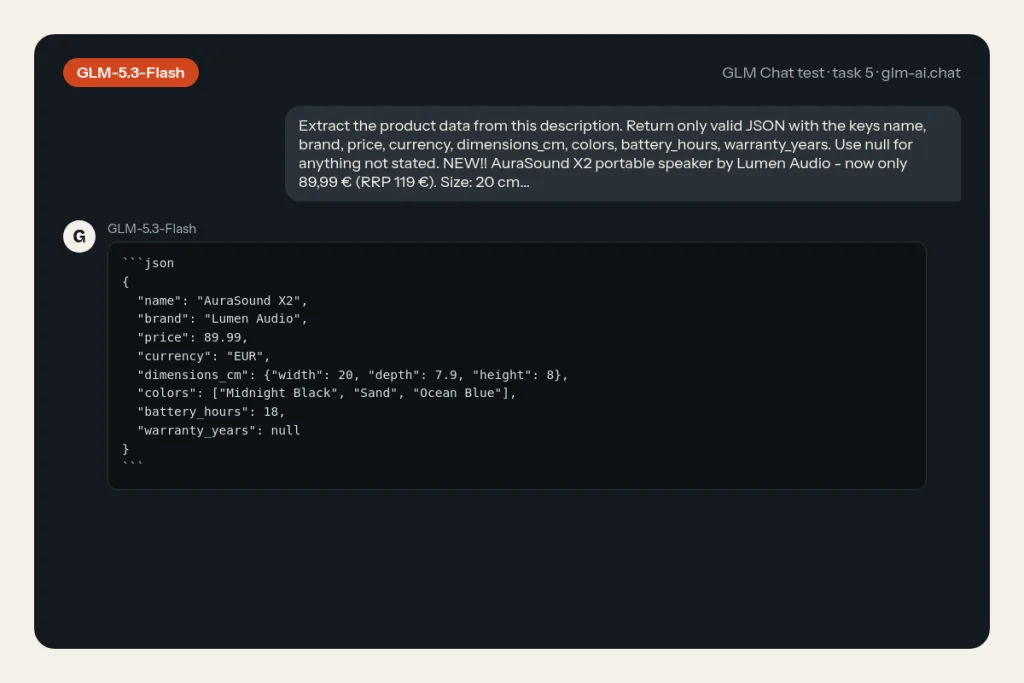
Task: Click the line "price": 89.99
Action: (193, 338)
